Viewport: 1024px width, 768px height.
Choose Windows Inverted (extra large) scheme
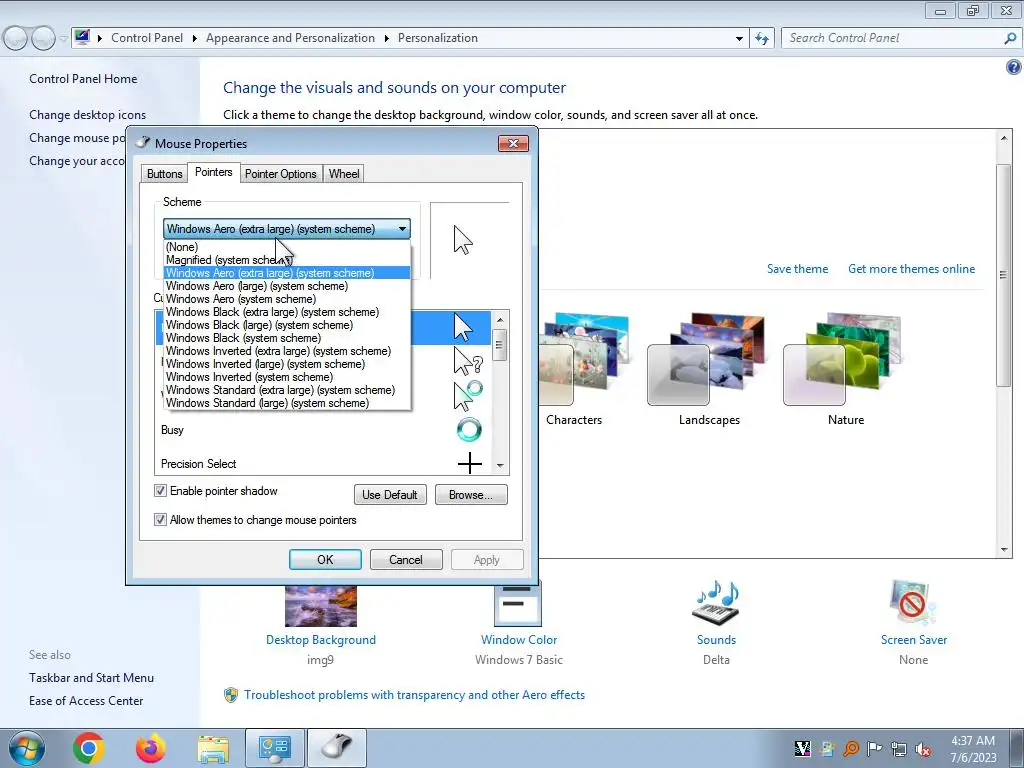[x=287, y=351]
